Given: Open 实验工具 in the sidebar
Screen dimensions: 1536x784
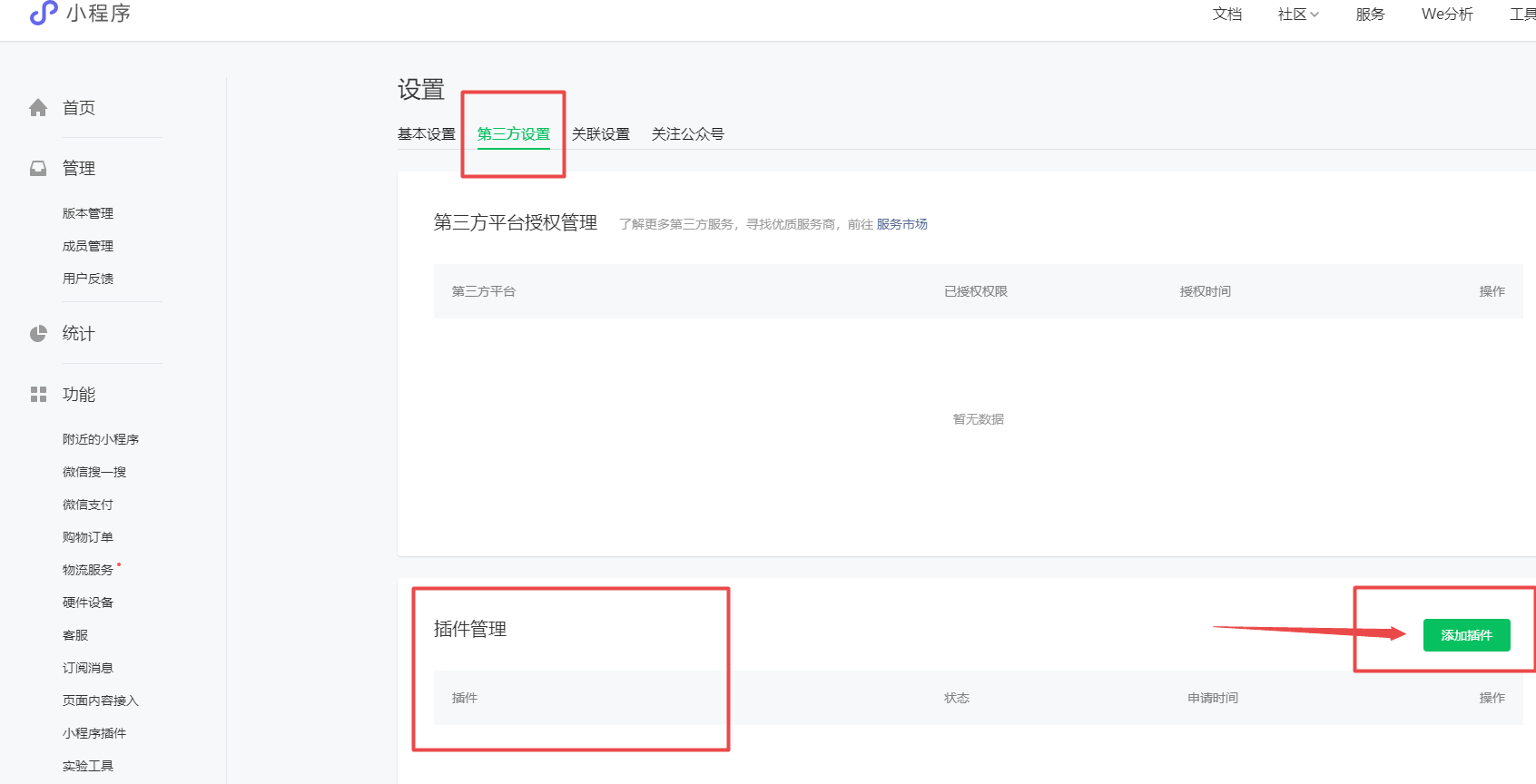Looking at the screenshot, I should pos(88,766).
